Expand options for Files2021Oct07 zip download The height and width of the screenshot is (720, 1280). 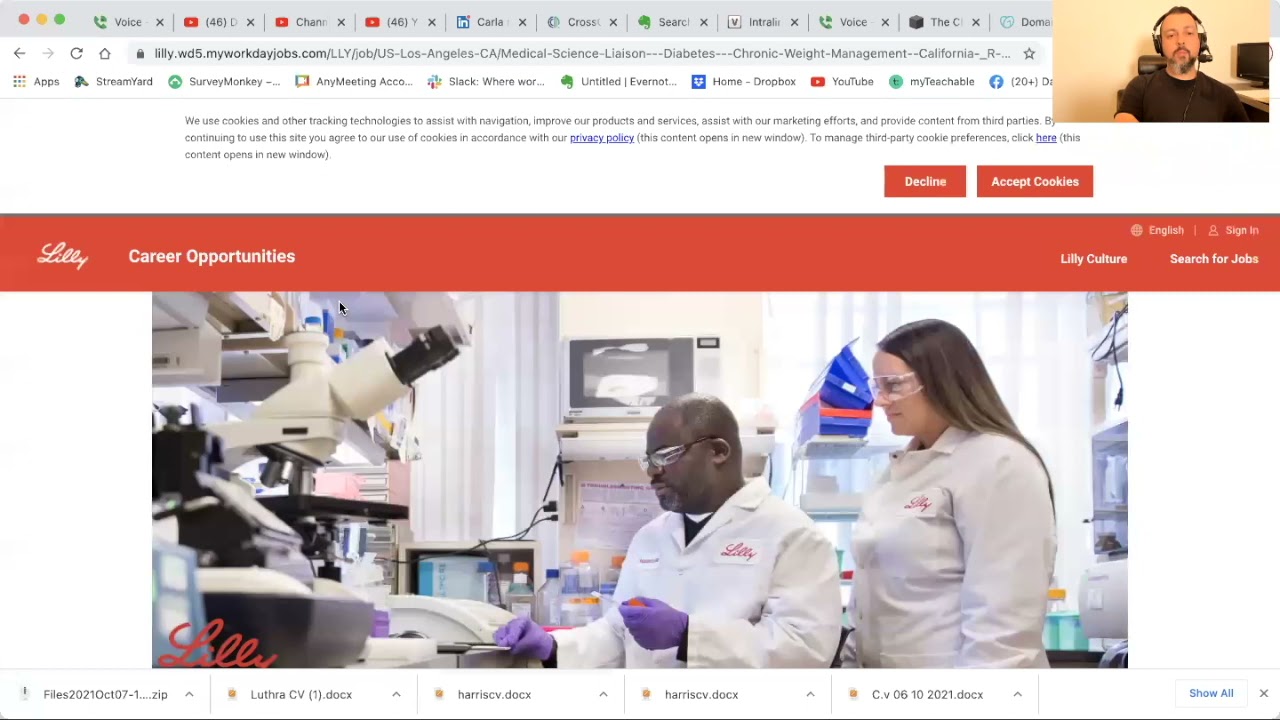tap(189, 694)
